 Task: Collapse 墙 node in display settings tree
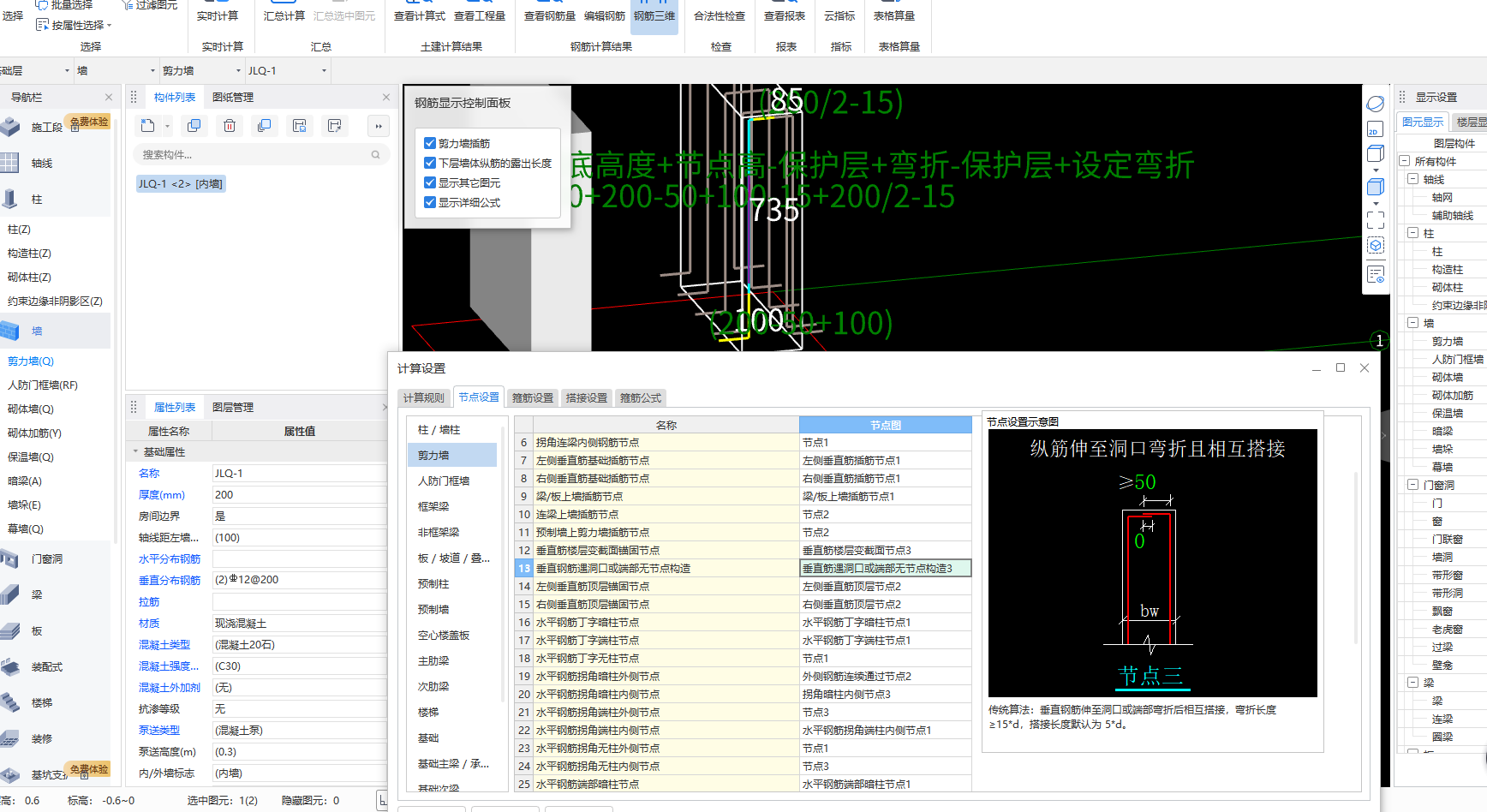pos(1412,323)
